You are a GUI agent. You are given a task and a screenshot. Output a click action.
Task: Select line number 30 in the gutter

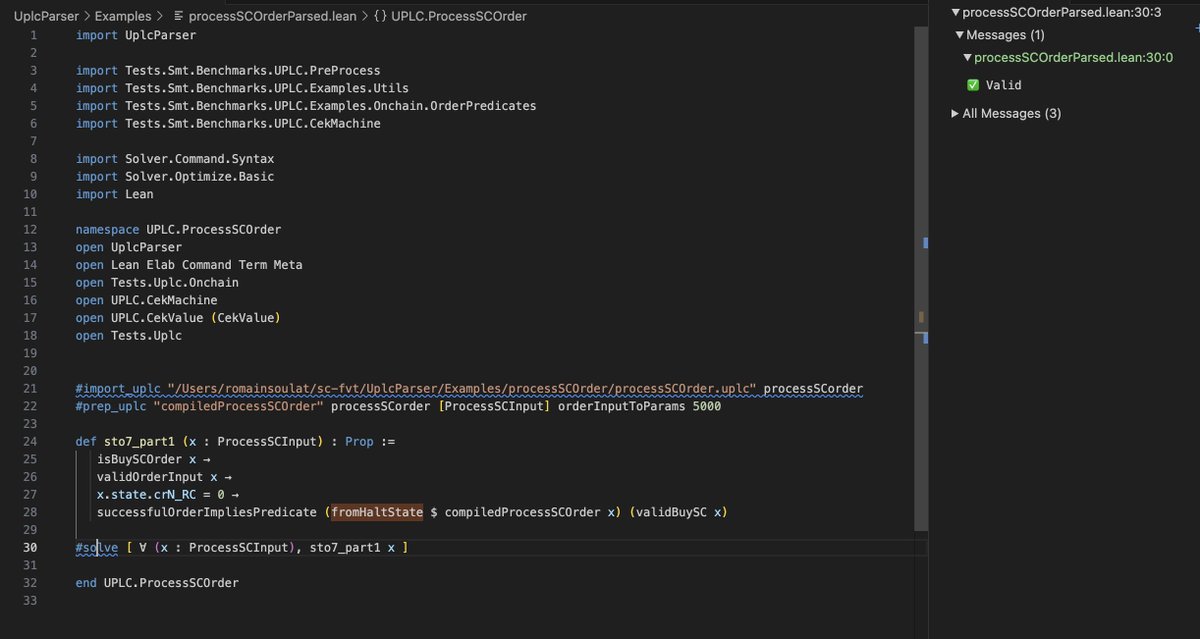pos(29,547)
